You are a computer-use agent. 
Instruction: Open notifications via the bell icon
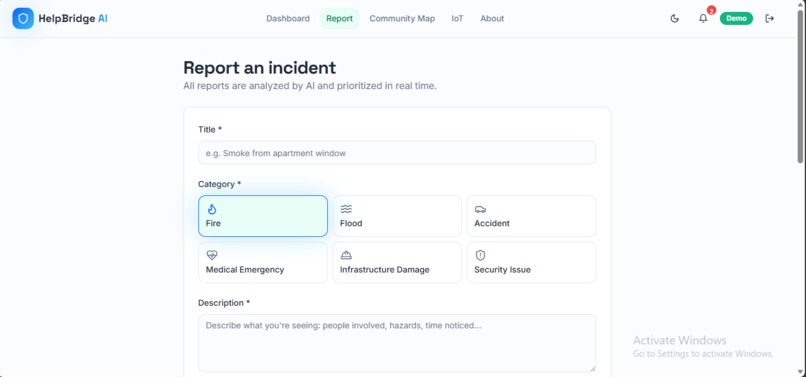tap(703, 19)
